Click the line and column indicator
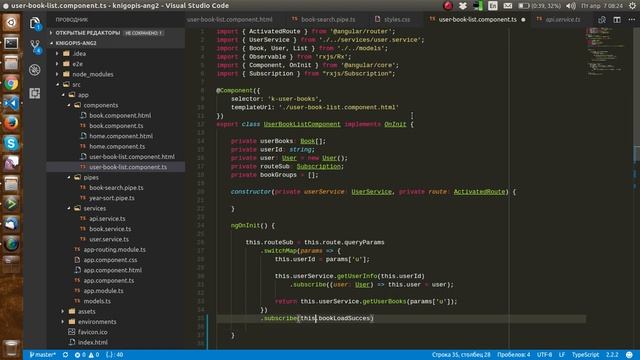This screenshot has height=360, width=640. coord(461,355)
